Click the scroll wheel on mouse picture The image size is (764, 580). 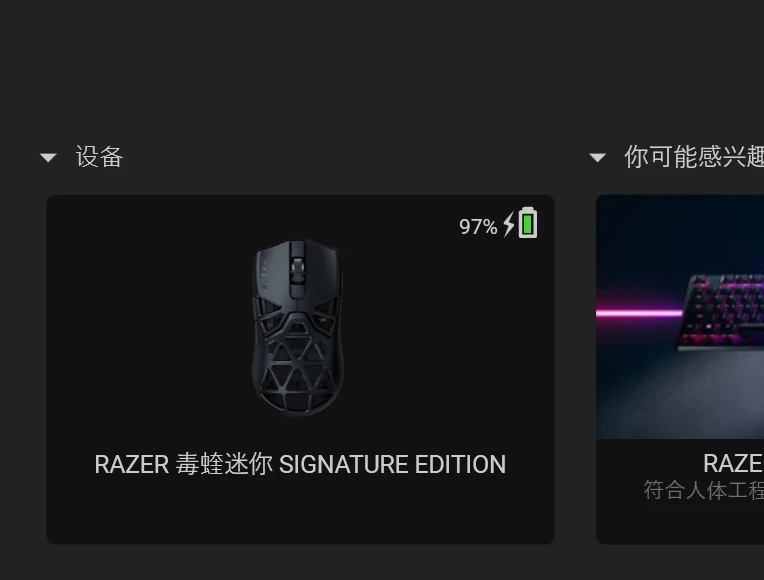tap(297, 270)
